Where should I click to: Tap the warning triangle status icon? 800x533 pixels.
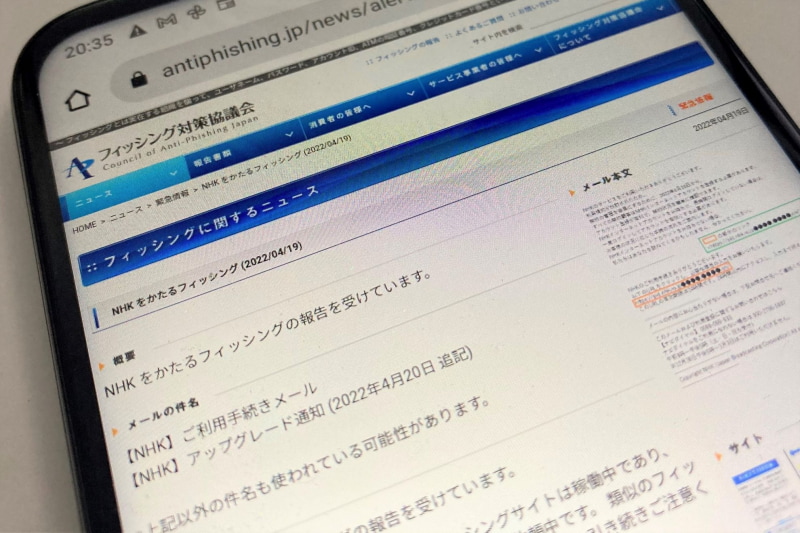(x=138, y=31)
